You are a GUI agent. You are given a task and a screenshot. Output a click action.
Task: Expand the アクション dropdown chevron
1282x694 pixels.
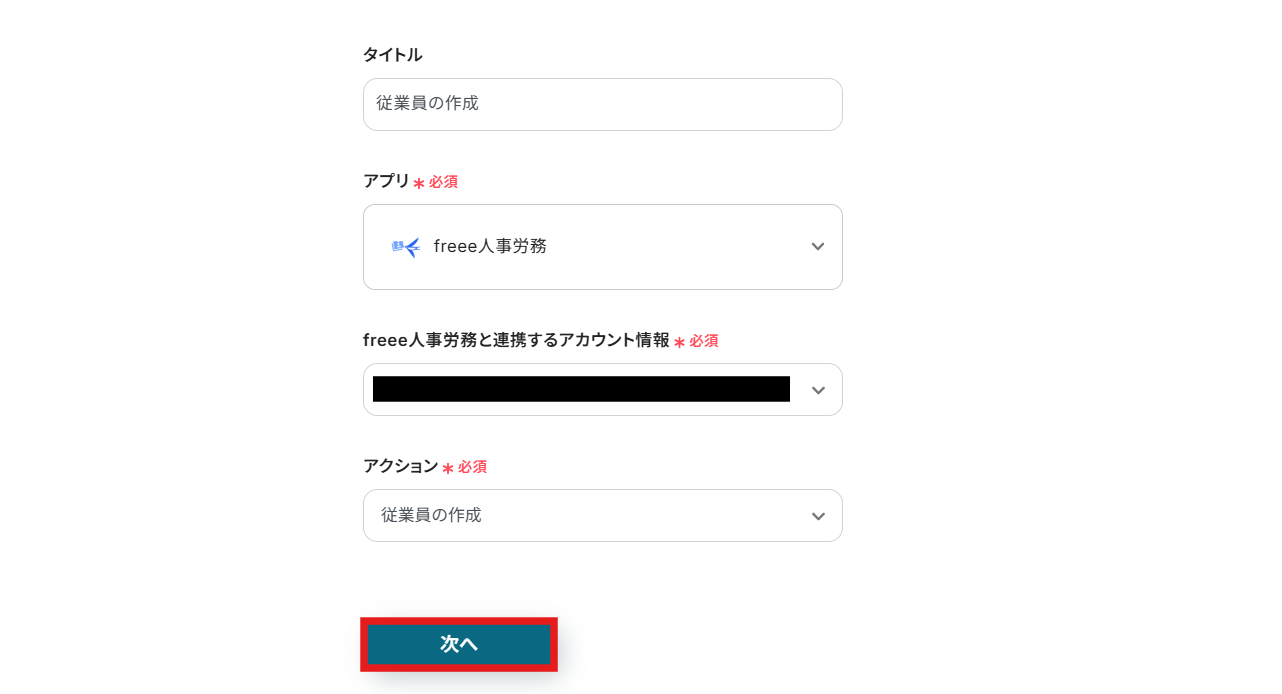817,516
